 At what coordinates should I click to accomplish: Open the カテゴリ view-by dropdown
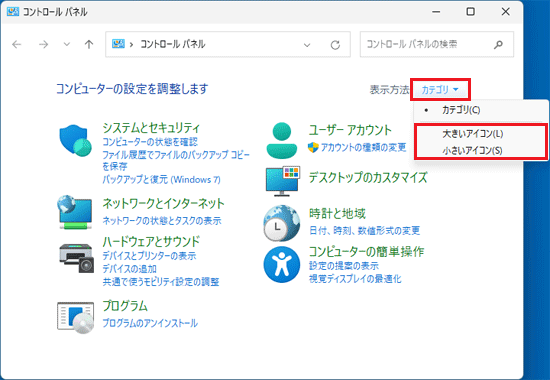(440, 89)
